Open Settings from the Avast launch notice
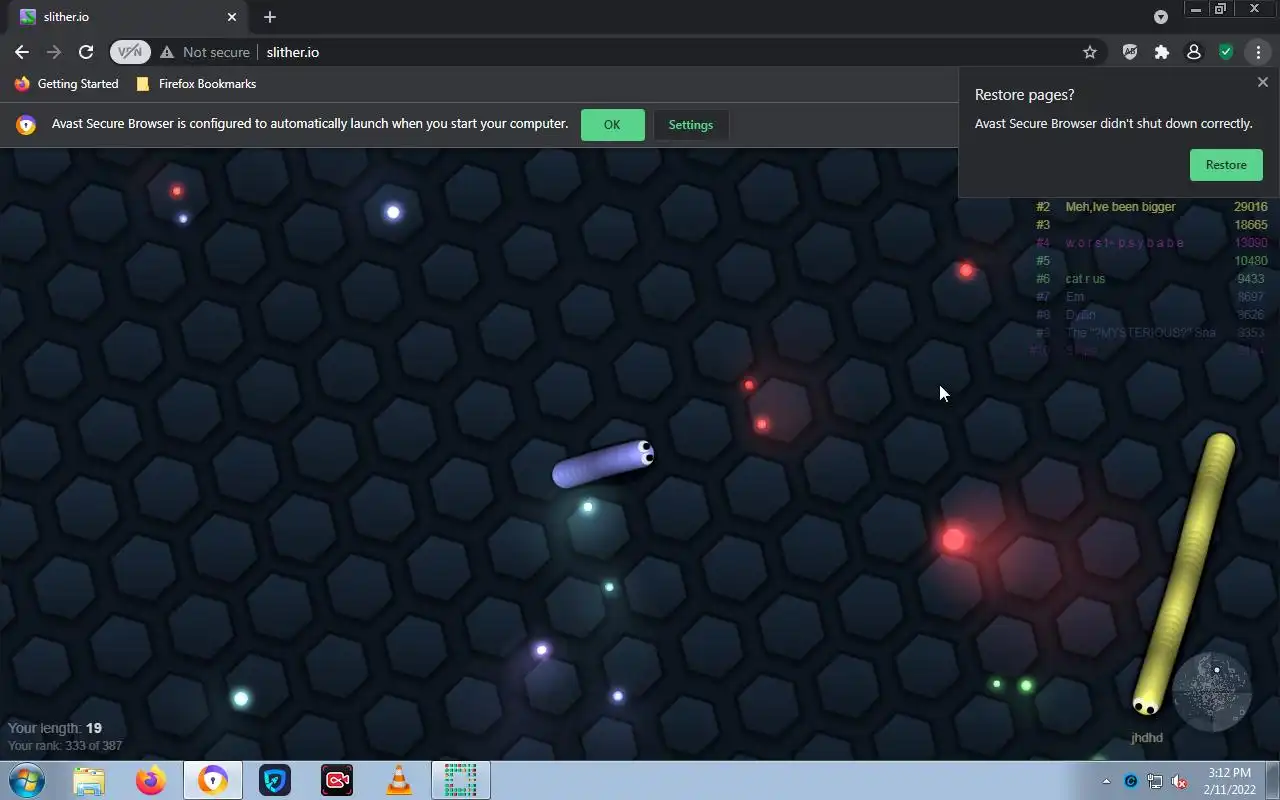Viewport: 1280px width, 800px height. [x=691, y=125]
